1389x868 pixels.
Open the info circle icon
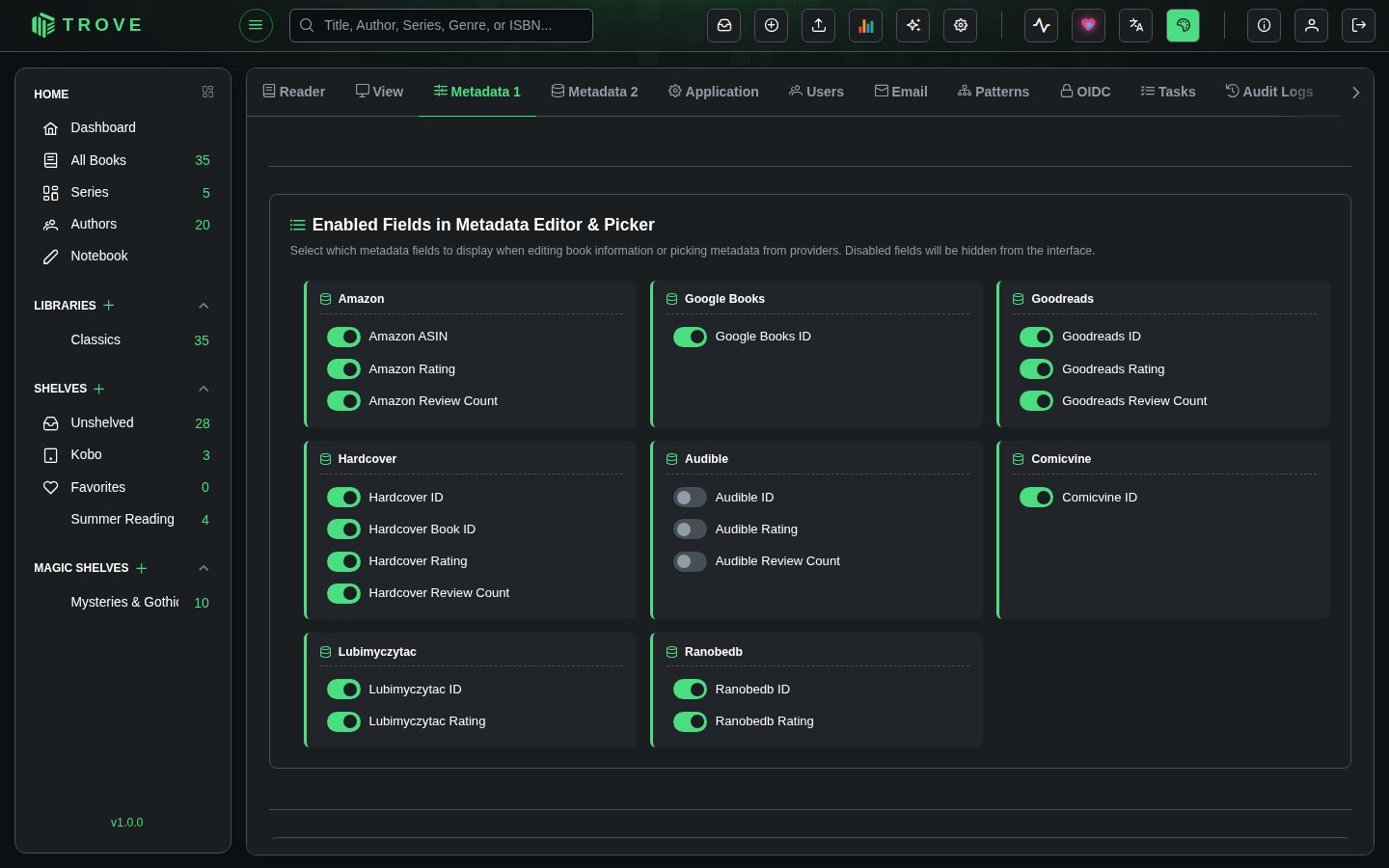coord(1265,25)
